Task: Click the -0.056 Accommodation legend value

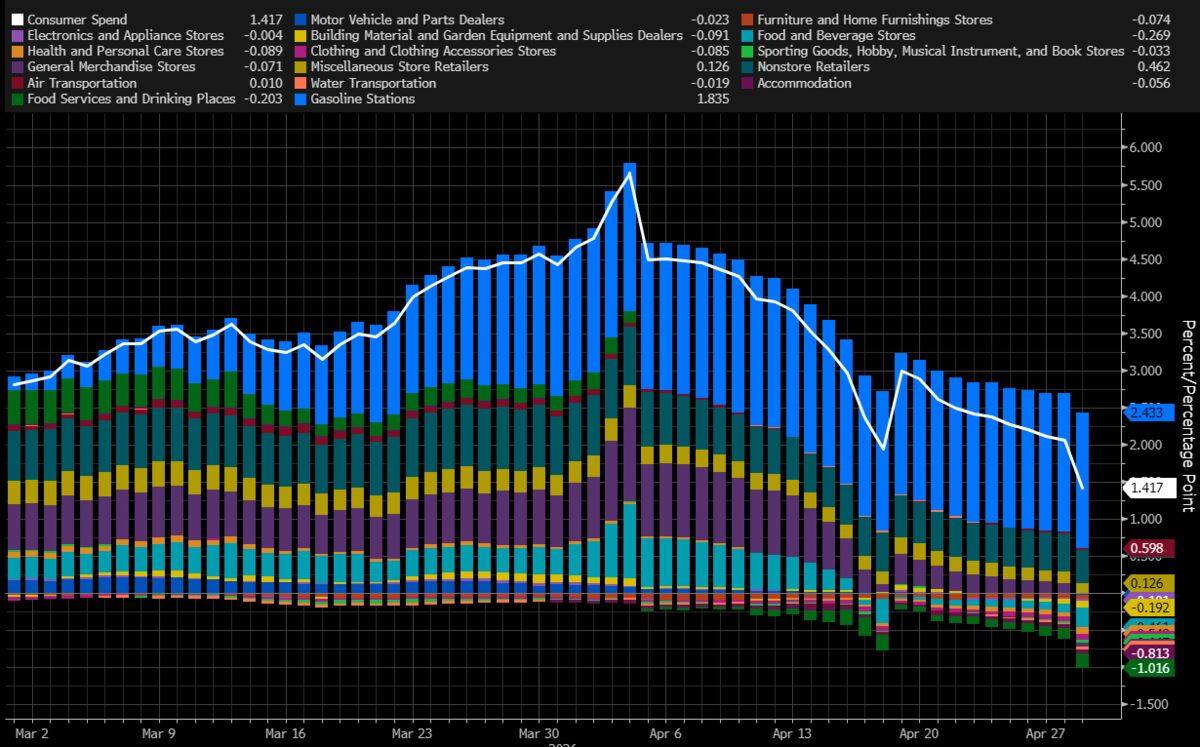Action: 1149,83
